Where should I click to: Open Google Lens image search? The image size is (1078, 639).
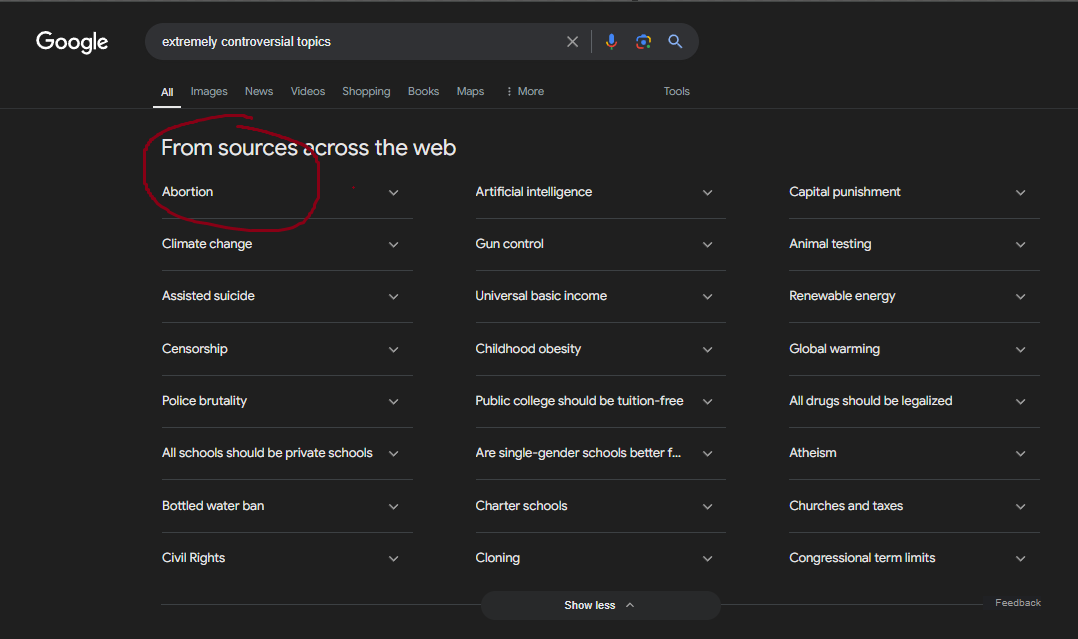click(643, 42)
